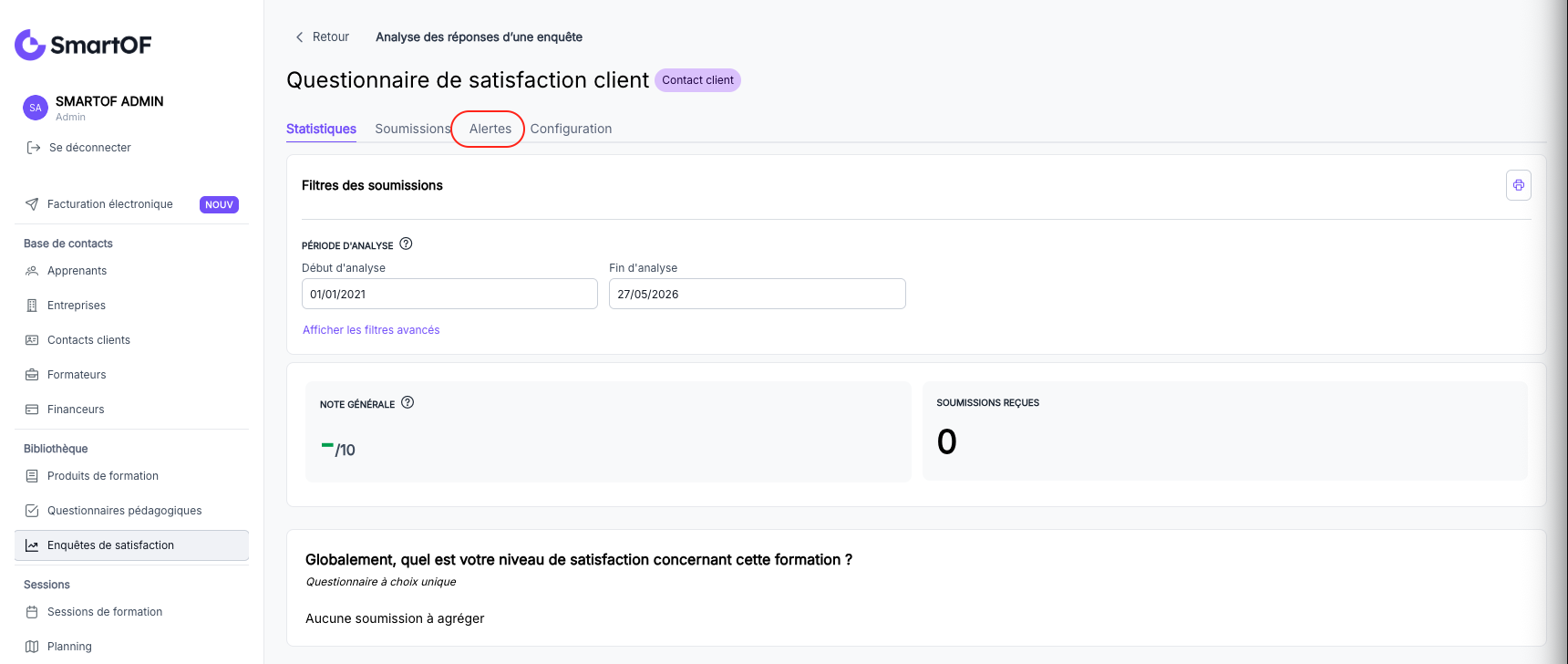Click the Formateurs briefcase icon

(32, 375)
